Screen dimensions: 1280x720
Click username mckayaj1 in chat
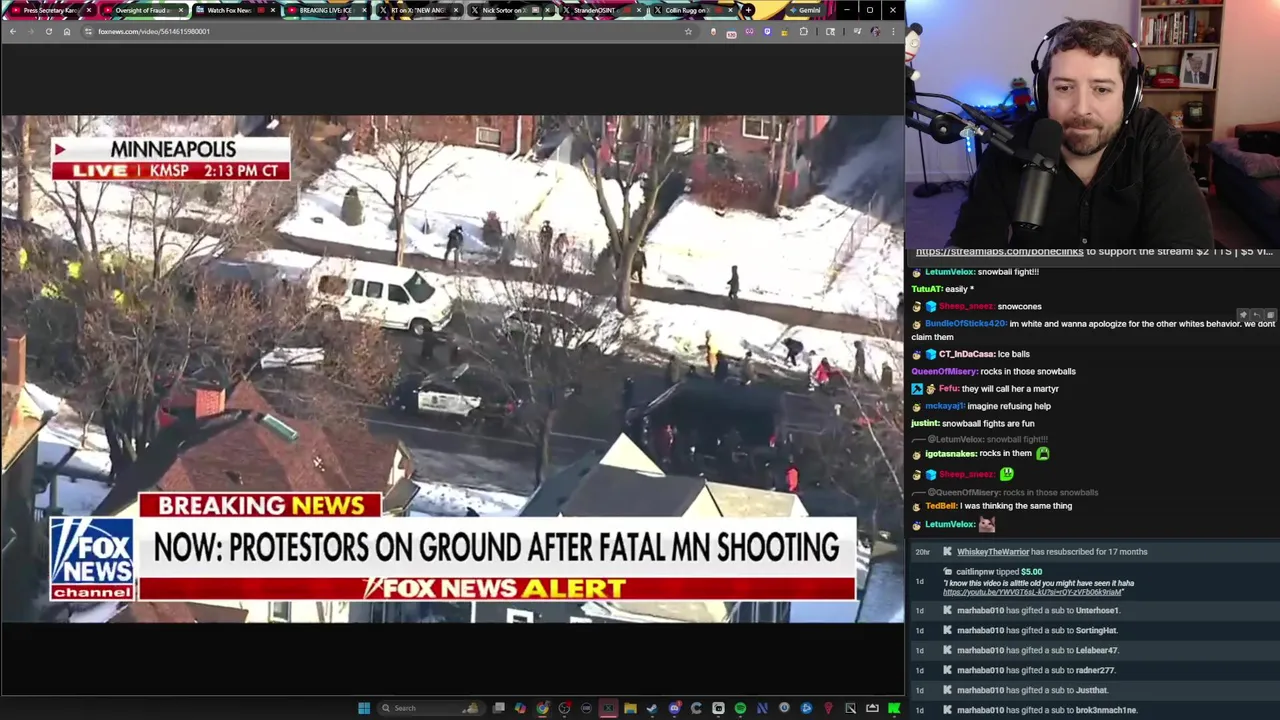[945, 406]
